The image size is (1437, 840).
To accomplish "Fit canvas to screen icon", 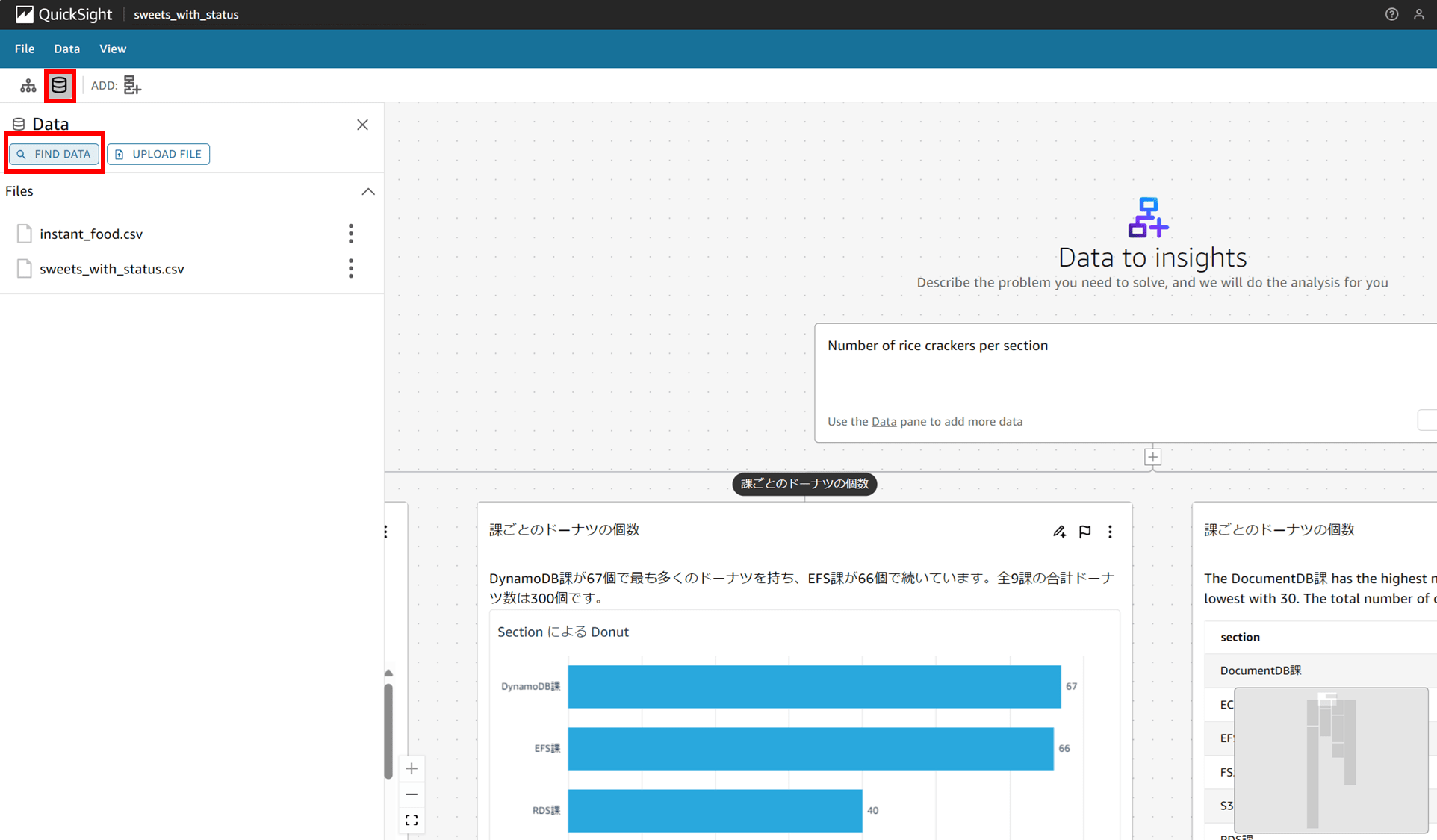I will [x=412, y=820].
